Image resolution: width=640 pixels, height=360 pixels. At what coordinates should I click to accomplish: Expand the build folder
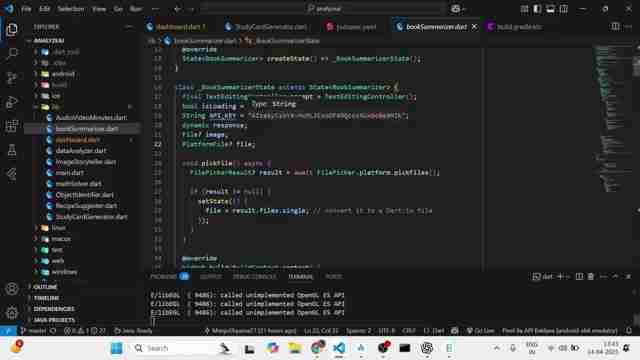[59, 85]
